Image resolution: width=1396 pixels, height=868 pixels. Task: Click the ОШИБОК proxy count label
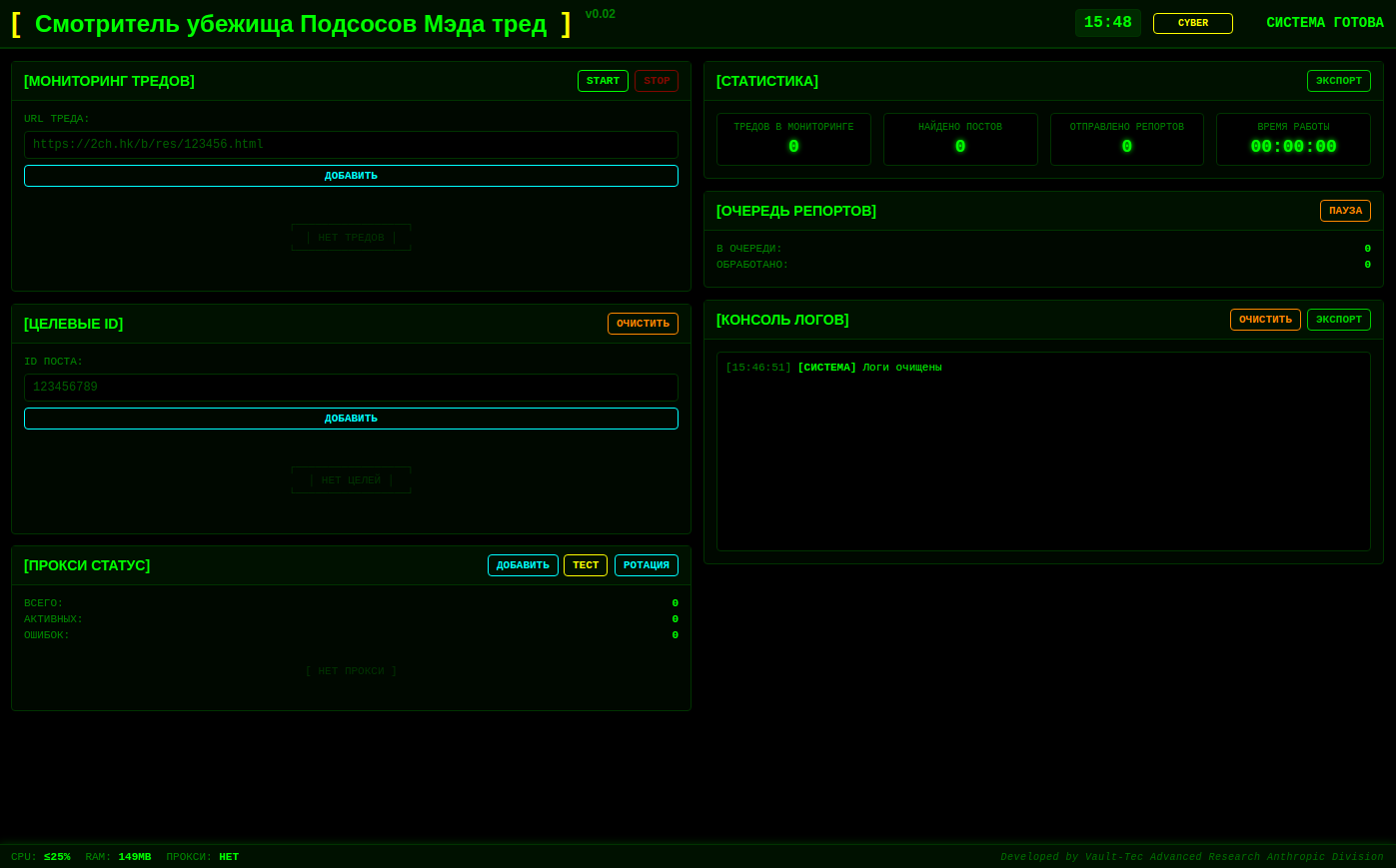[x=47, y=635]
